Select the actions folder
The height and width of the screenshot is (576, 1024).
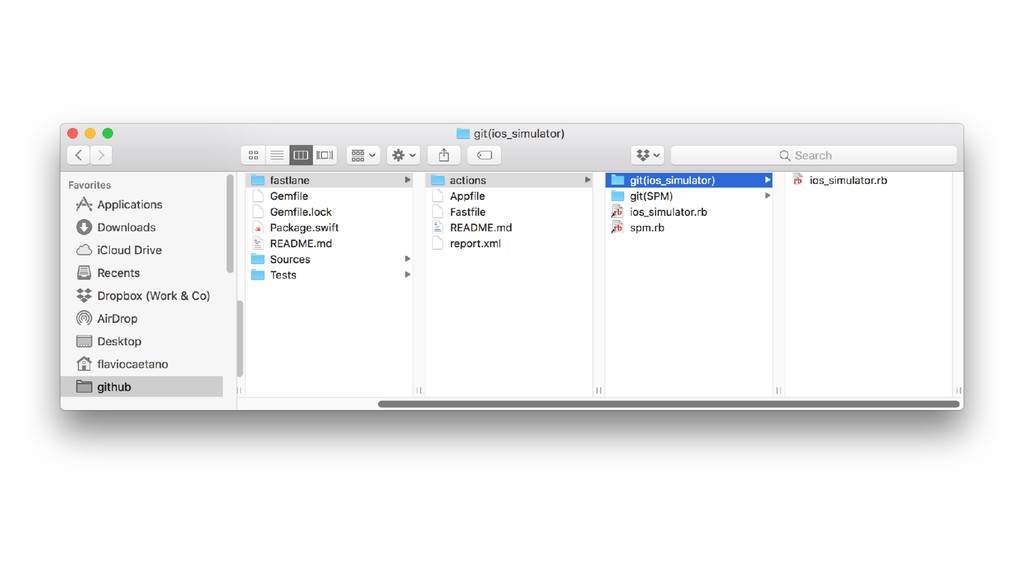[509, 180]
